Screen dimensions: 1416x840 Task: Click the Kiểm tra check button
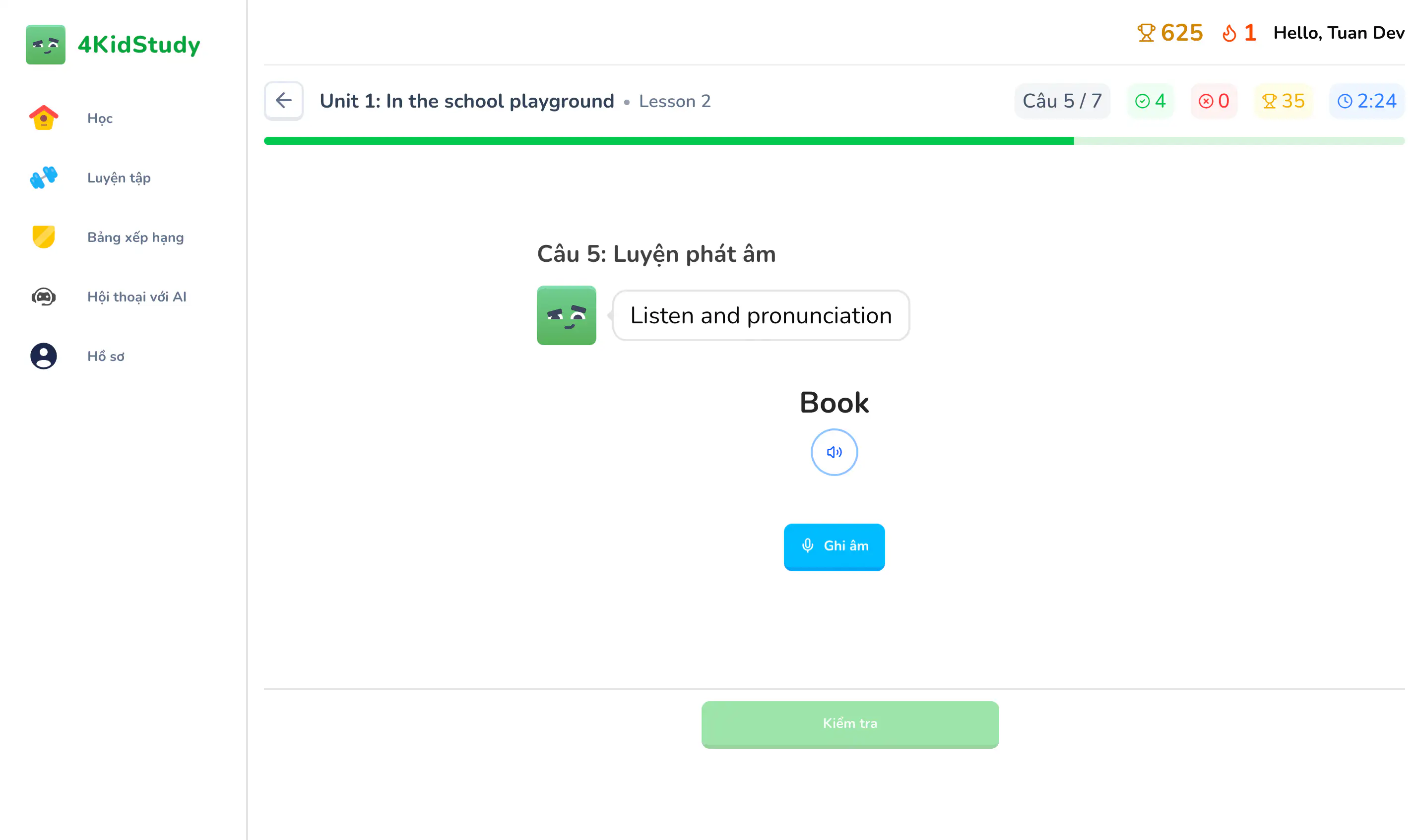coord(849,724)
